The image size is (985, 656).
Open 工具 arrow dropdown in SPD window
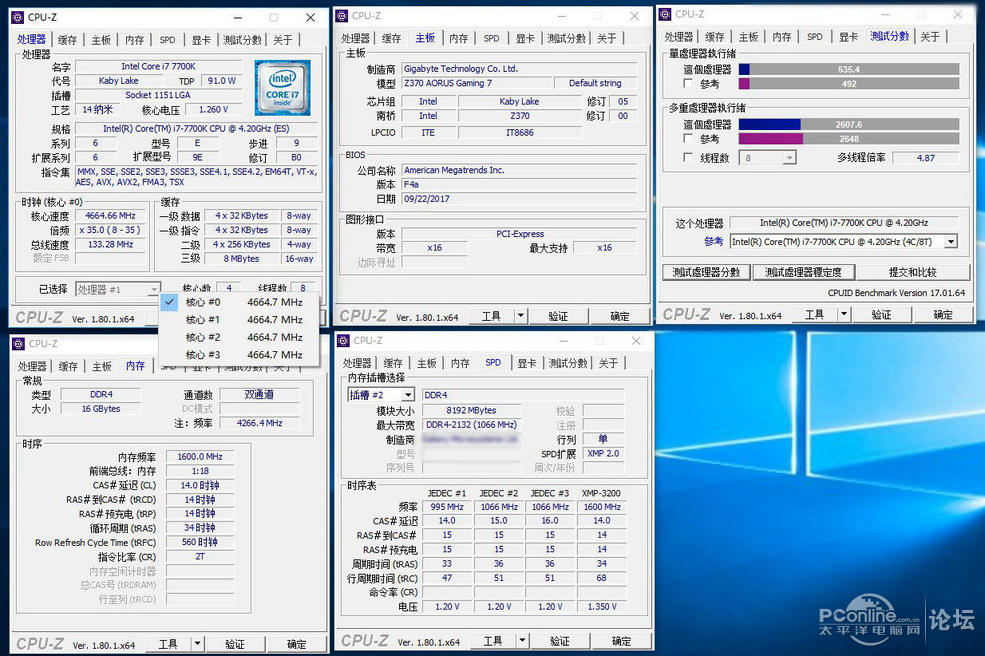point(522,640)
